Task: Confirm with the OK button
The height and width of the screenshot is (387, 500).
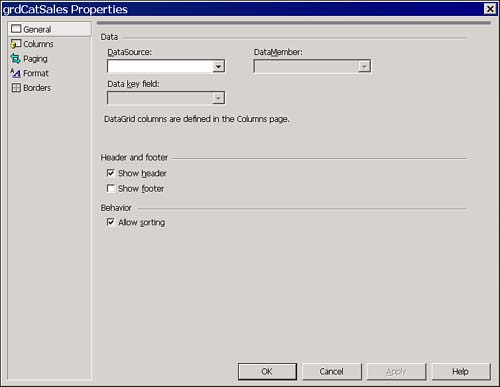Action: coord(267,371)
